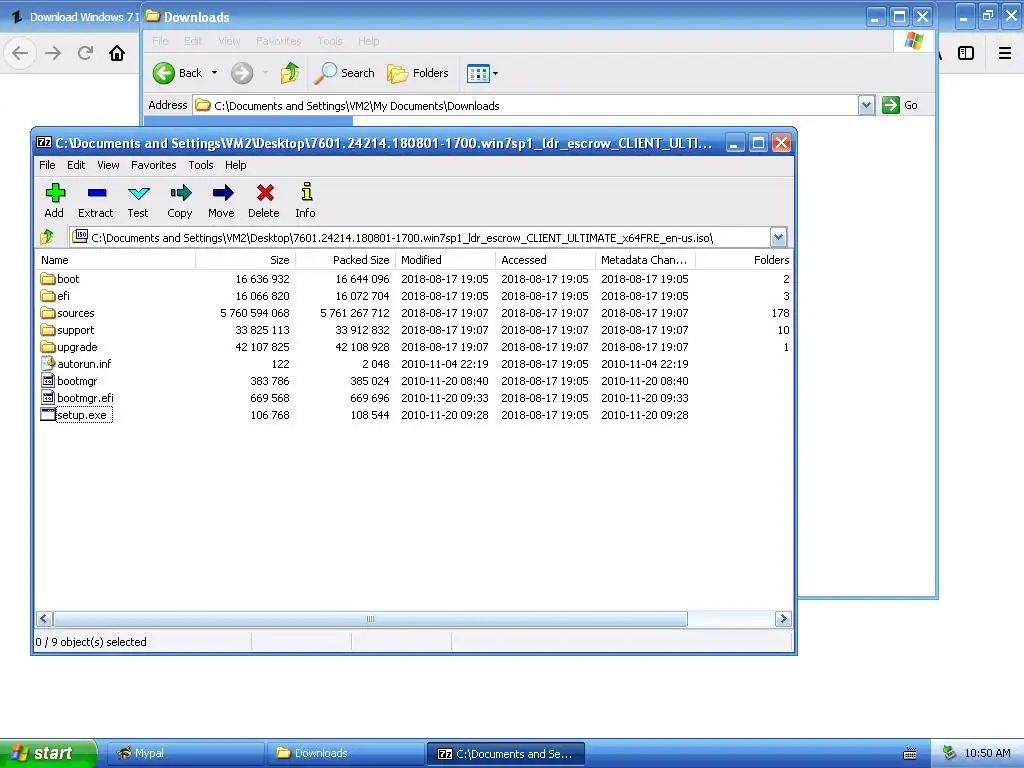Select the setup.exe file icon

(48, 415)
